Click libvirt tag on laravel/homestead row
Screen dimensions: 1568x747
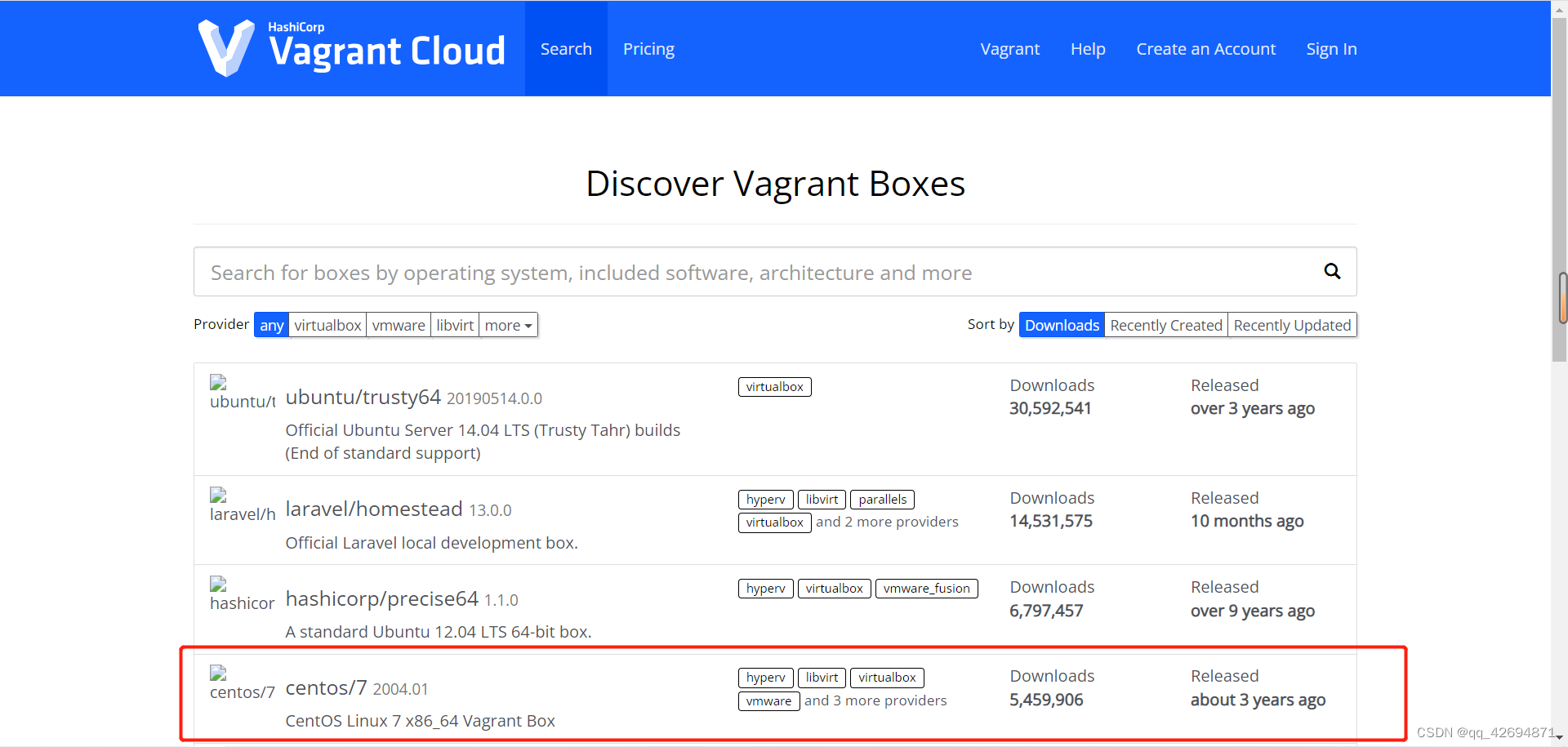[x=822, y=500]
